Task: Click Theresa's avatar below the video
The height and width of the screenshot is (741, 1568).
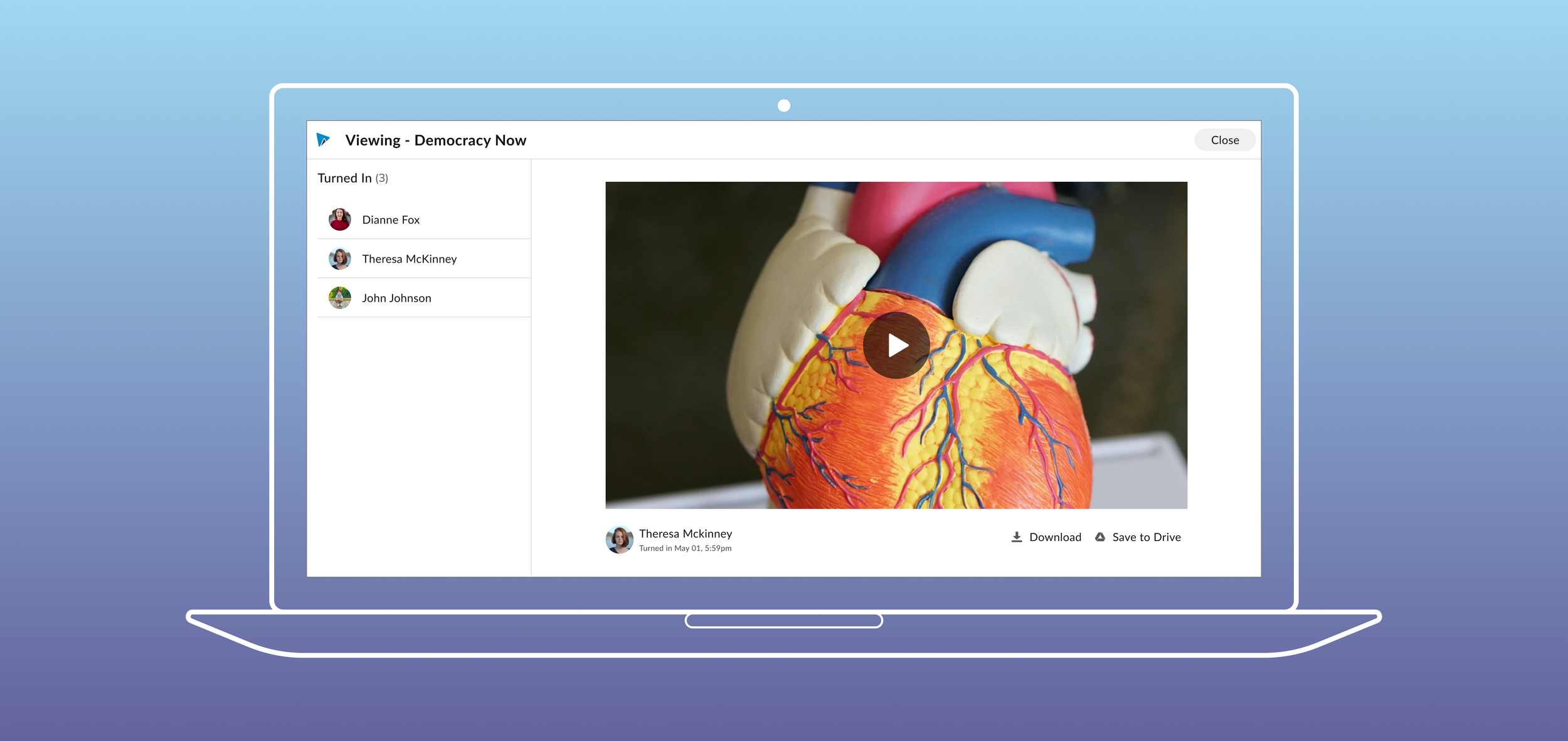Action: (x=619, y=540)
